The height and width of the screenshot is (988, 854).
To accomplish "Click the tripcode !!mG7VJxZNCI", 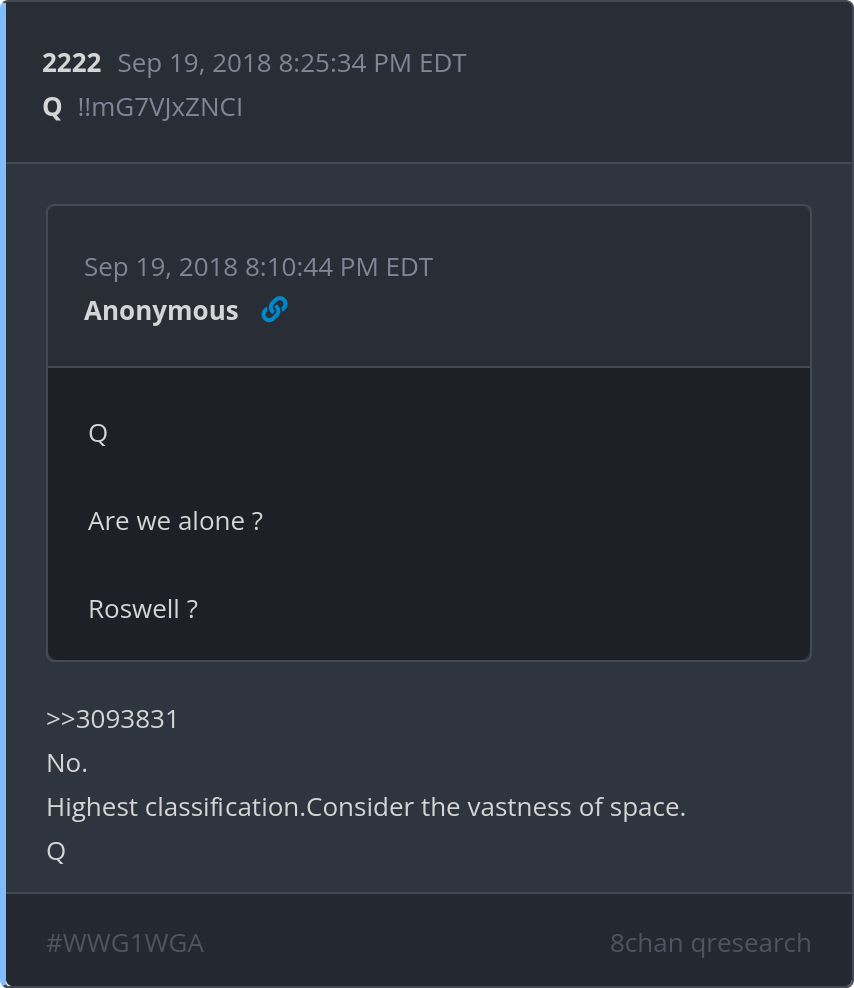I will pos(159,107).
